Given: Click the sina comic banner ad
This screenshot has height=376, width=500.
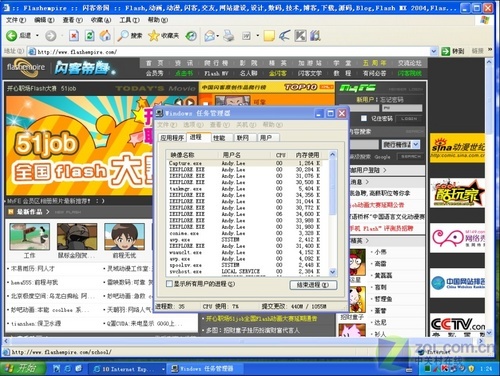Looking at the screenshot, I should click(457, 148).
